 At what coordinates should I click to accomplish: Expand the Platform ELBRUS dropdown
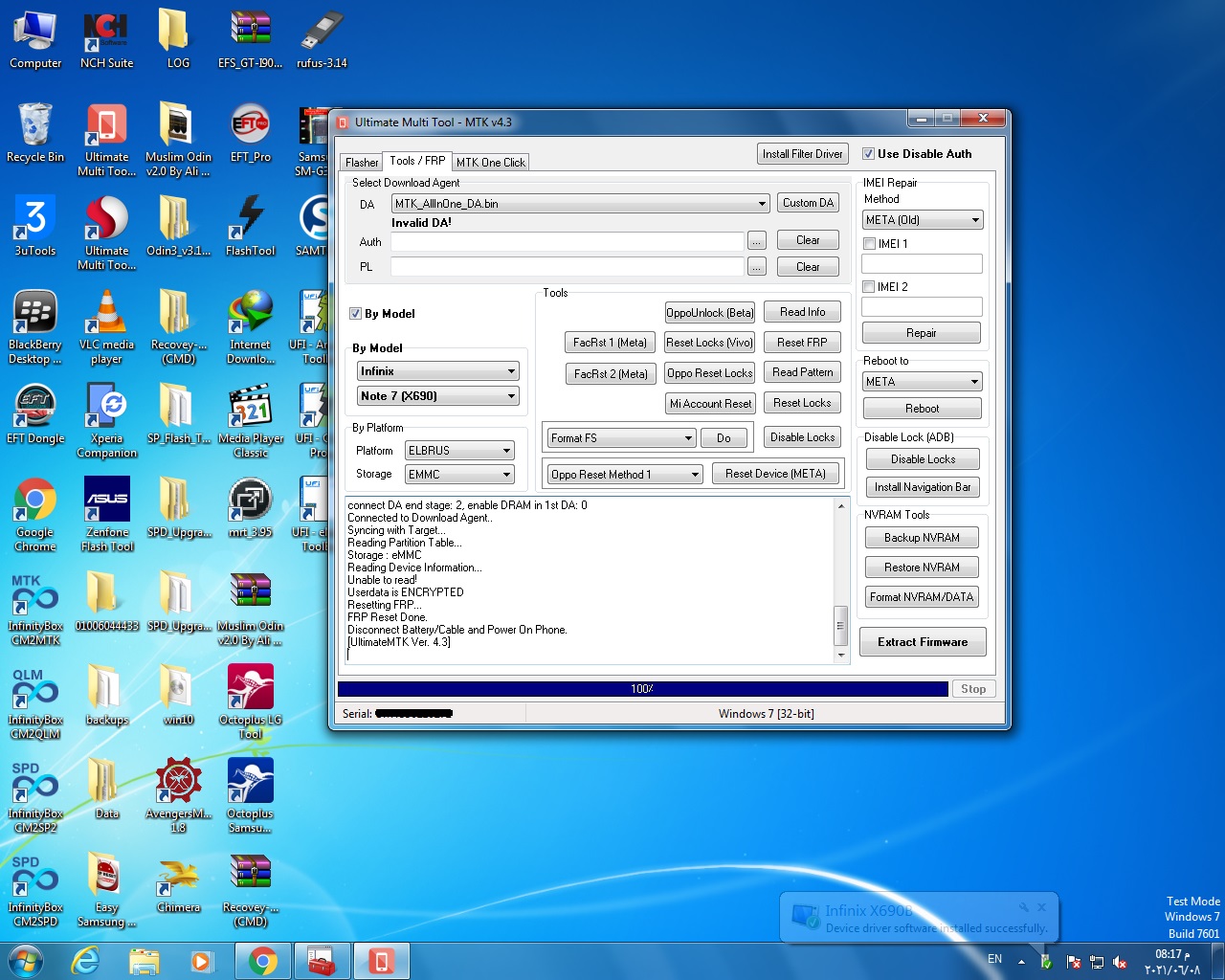point(459,451)
